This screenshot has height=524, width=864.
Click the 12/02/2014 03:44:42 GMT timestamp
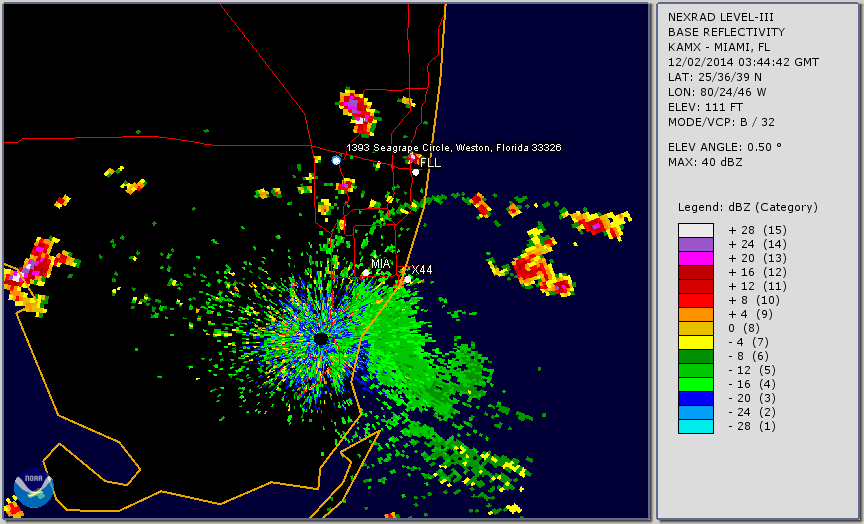click(x=743, y=62)
